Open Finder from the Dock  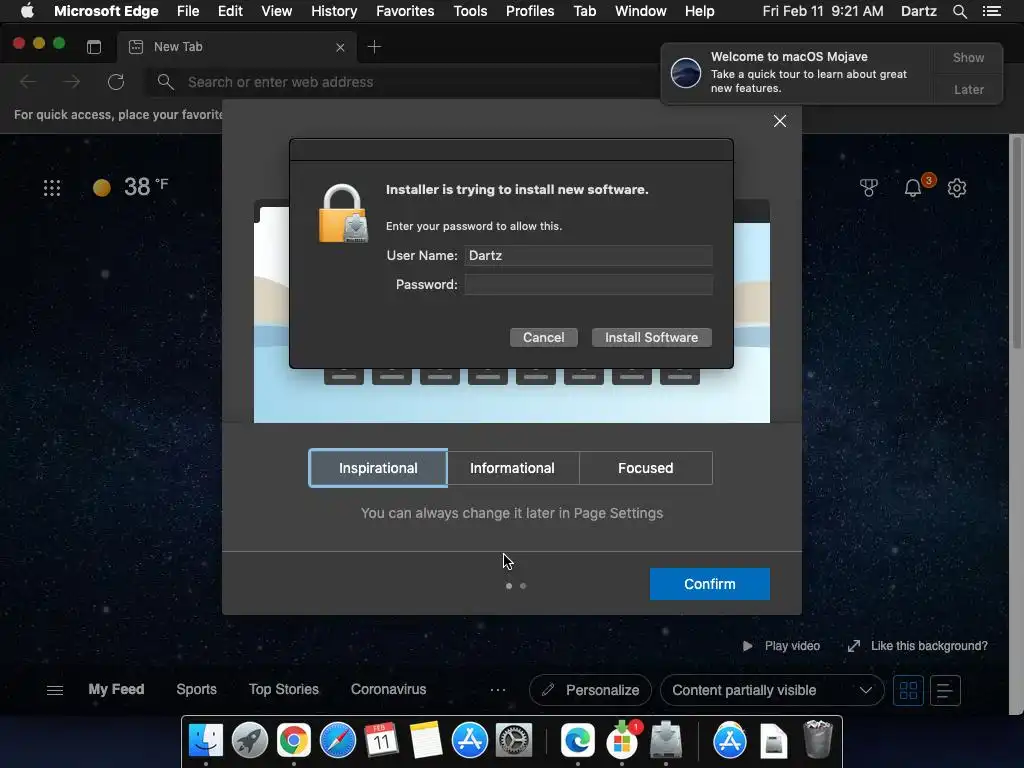[206, 741]
